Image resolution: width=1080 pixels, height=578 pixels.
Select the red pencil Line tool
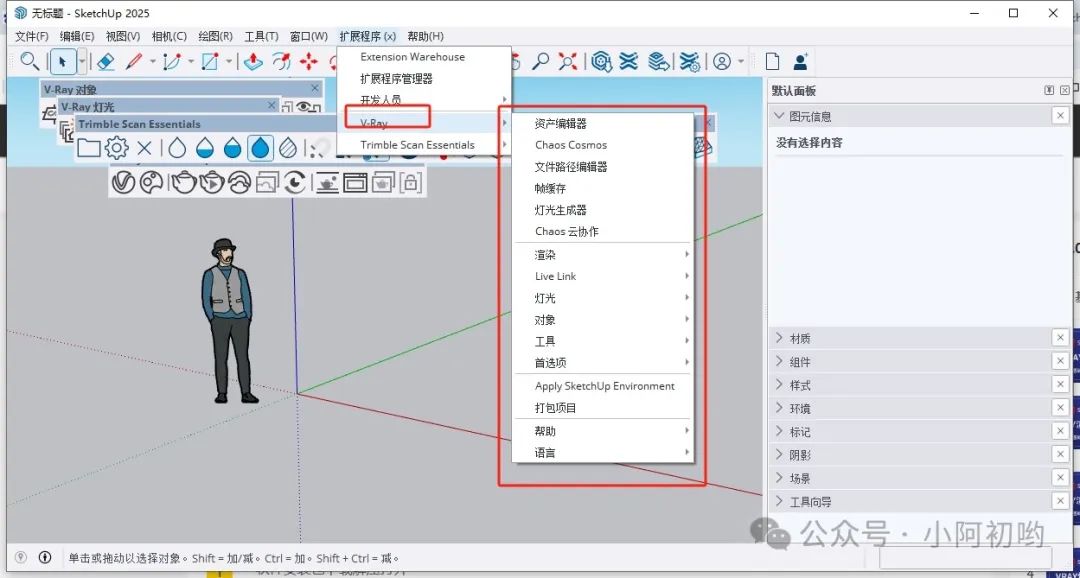(x=134, y=62)
